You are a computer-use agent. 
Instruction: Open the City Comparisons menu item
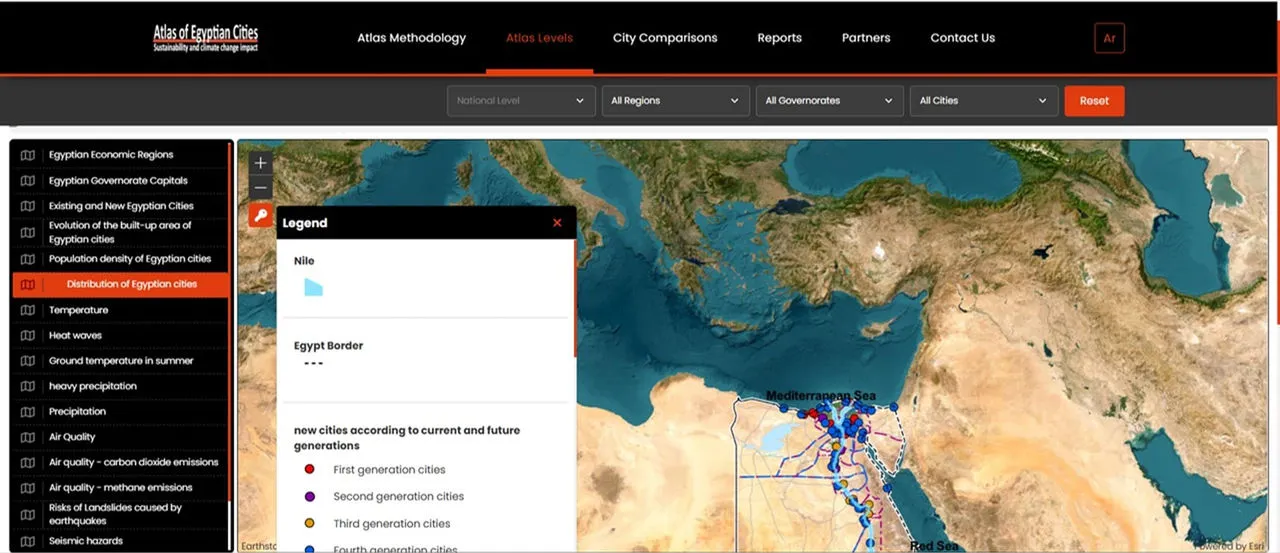point(665,38)
